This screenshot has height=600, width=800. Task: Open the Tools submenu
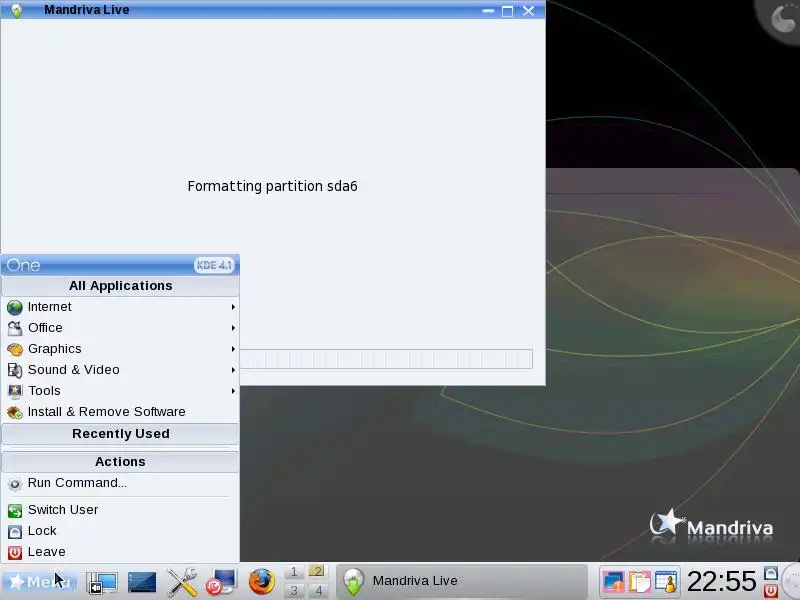pyautogui.click(x=121, y=390)
